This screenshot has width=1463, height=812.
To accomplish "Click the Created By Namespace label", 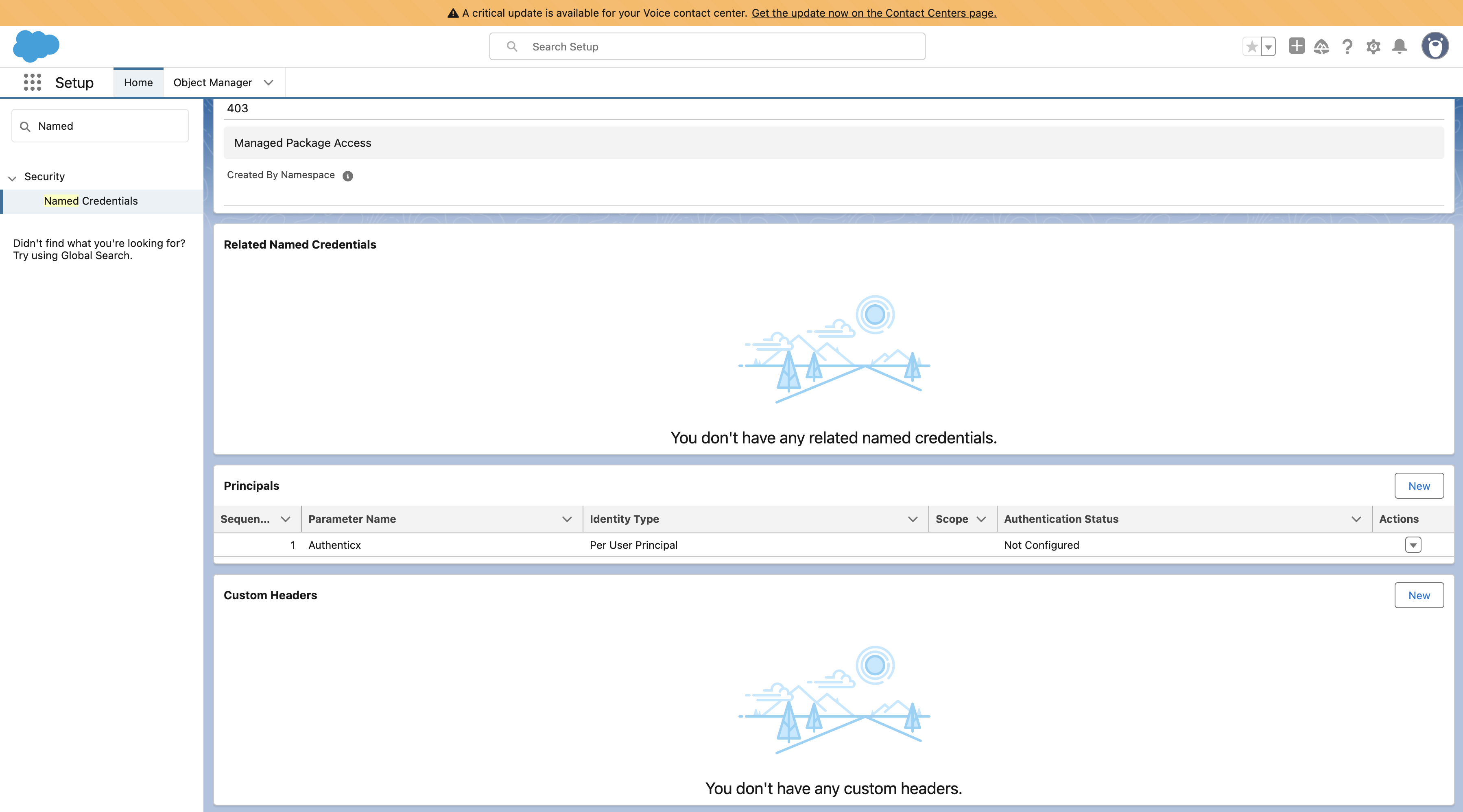I will pyautogui.click(x=281, y=175).
